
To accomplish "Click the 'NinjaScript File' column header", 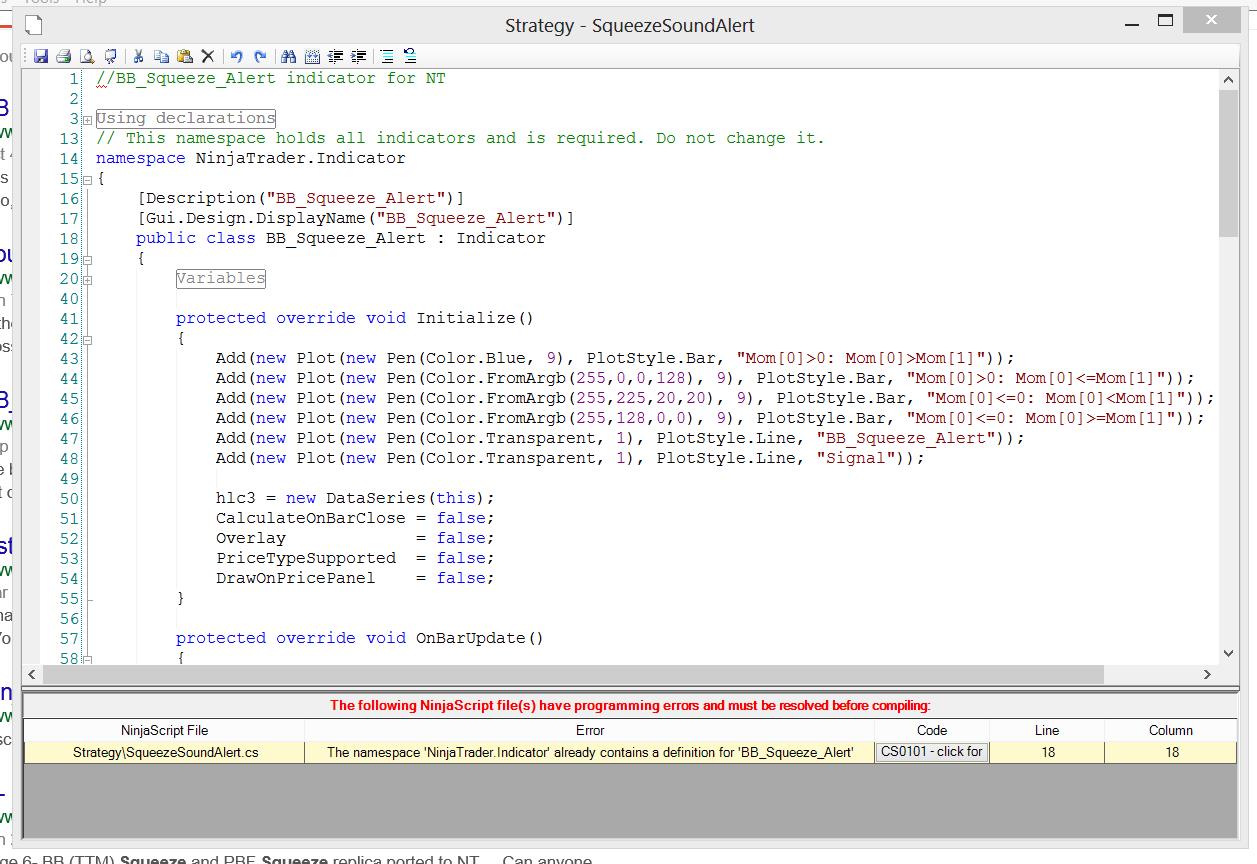I will pyautogui.click(x=165, y=730).
